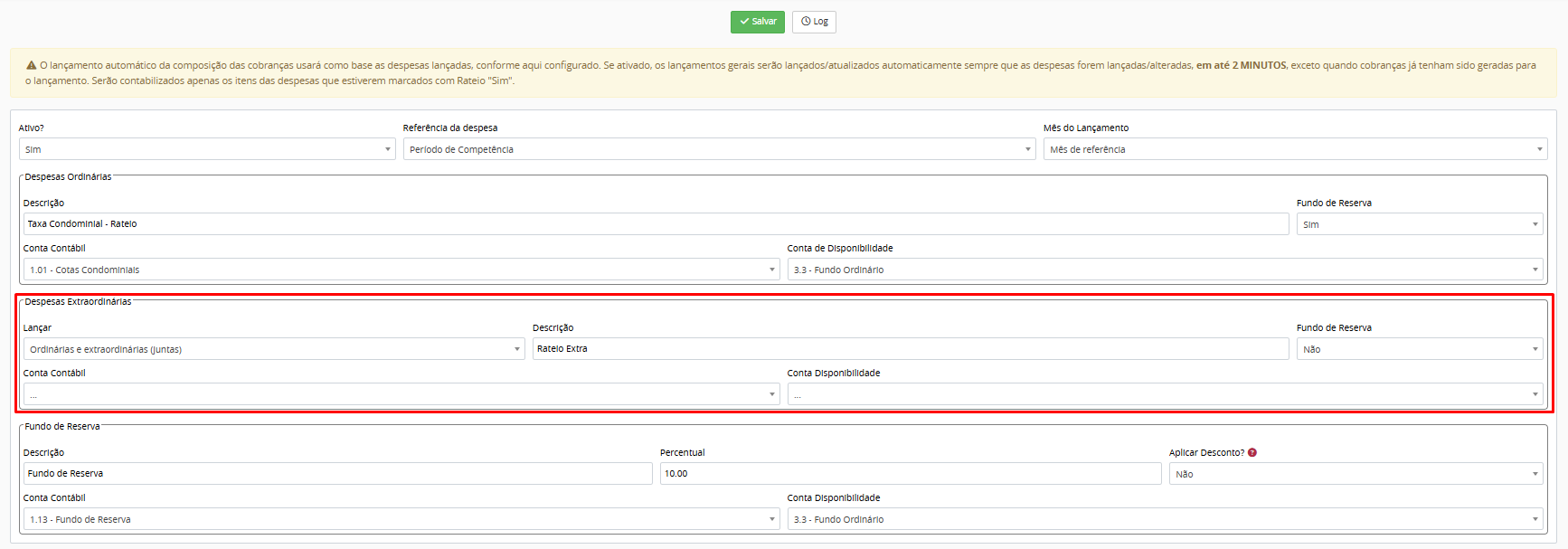Open the 1.13 - Fundo de Reserva account dropdown
The height and width of the screenshot is (549, 1568).
pos(401,519)
